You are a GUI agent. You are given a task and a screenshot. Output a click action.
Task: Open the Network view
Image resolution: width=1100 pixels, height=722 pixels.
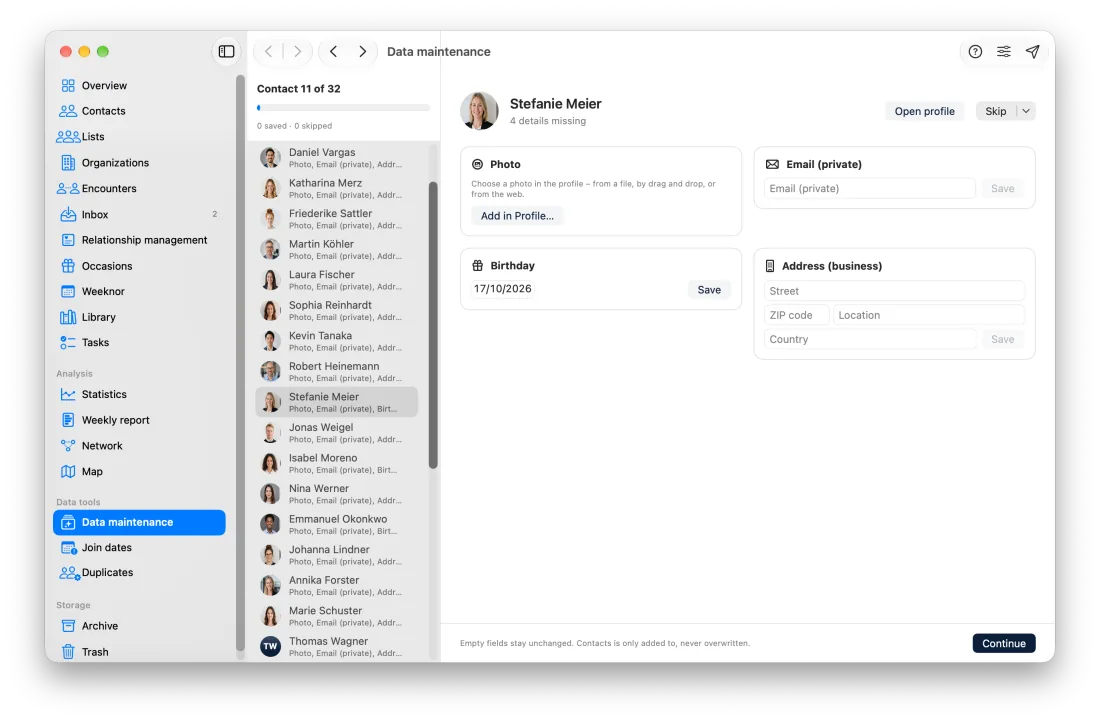click(139, 446)
